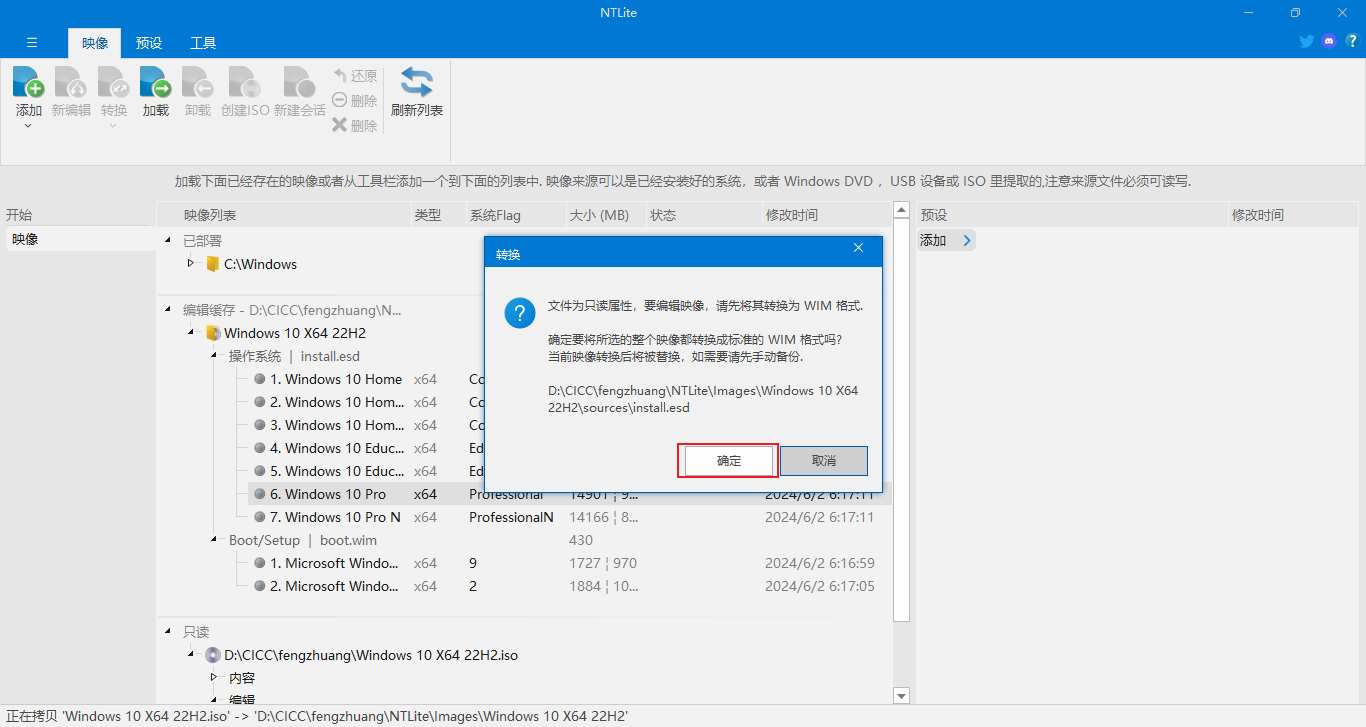1366x727 pixels.
Task: Open the 添加 dropdown arrow below the icon
Action: [28, 126]
